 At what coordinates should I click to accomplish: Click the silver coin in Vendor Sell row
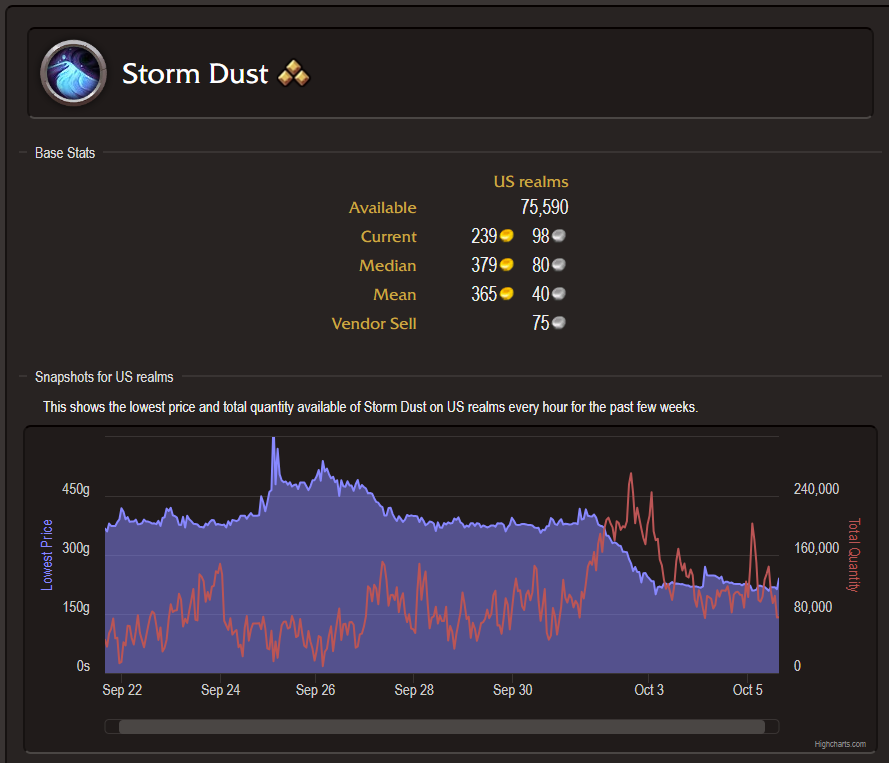pos(559,323)
